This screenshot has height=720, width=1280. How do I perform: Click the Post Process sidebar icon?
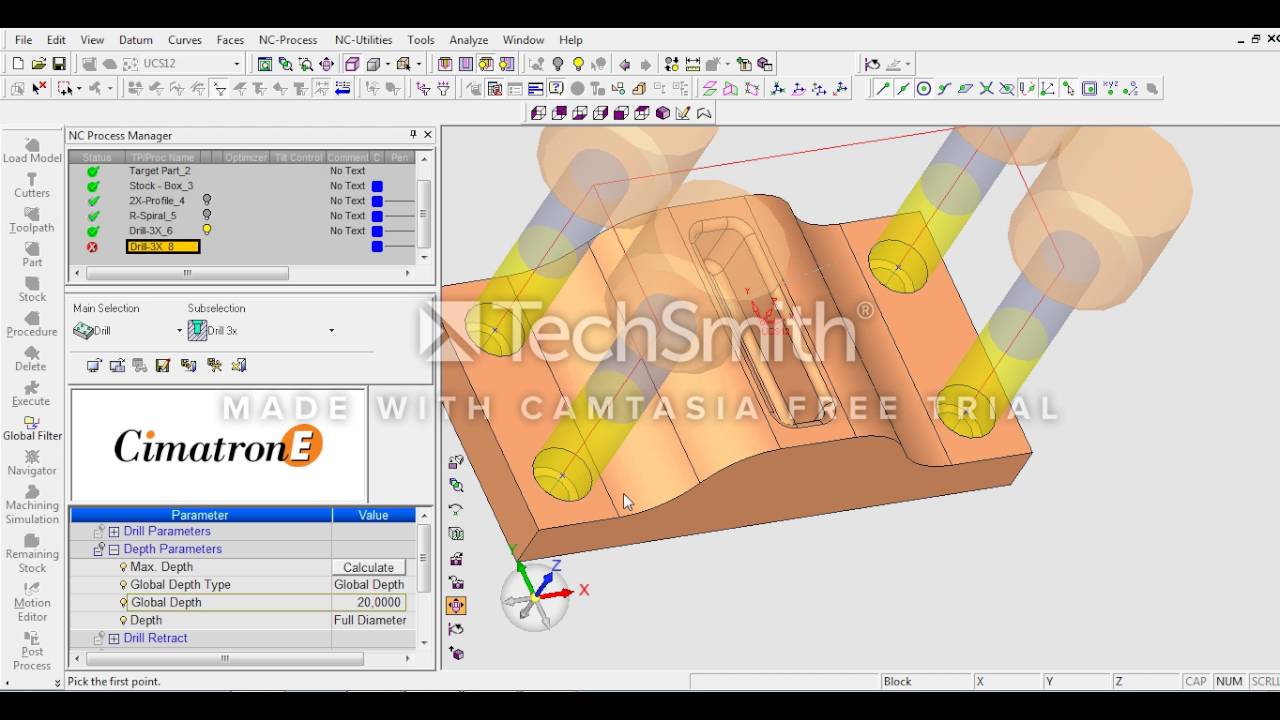click(x=32, y=651)
